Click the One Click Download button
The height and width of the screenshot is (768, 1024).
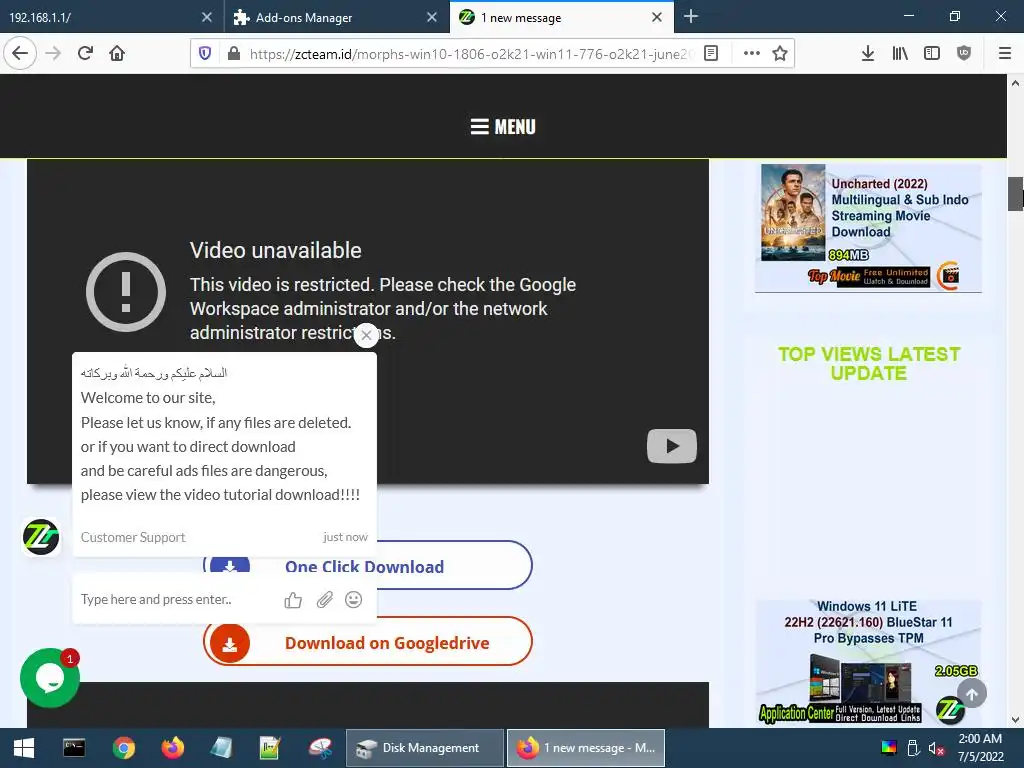pyautogui.click(x=368, y=566)
